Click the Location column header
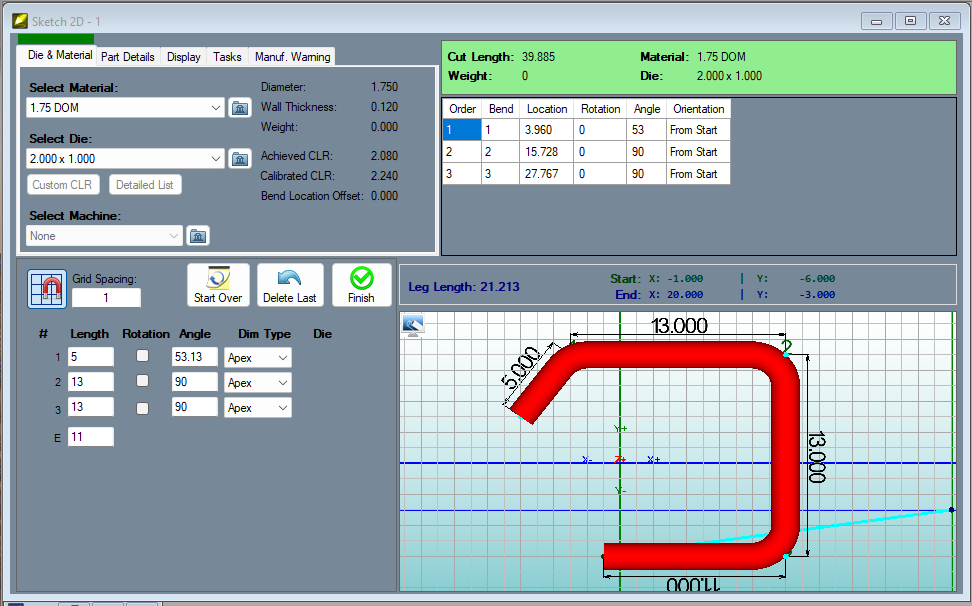 547,109
